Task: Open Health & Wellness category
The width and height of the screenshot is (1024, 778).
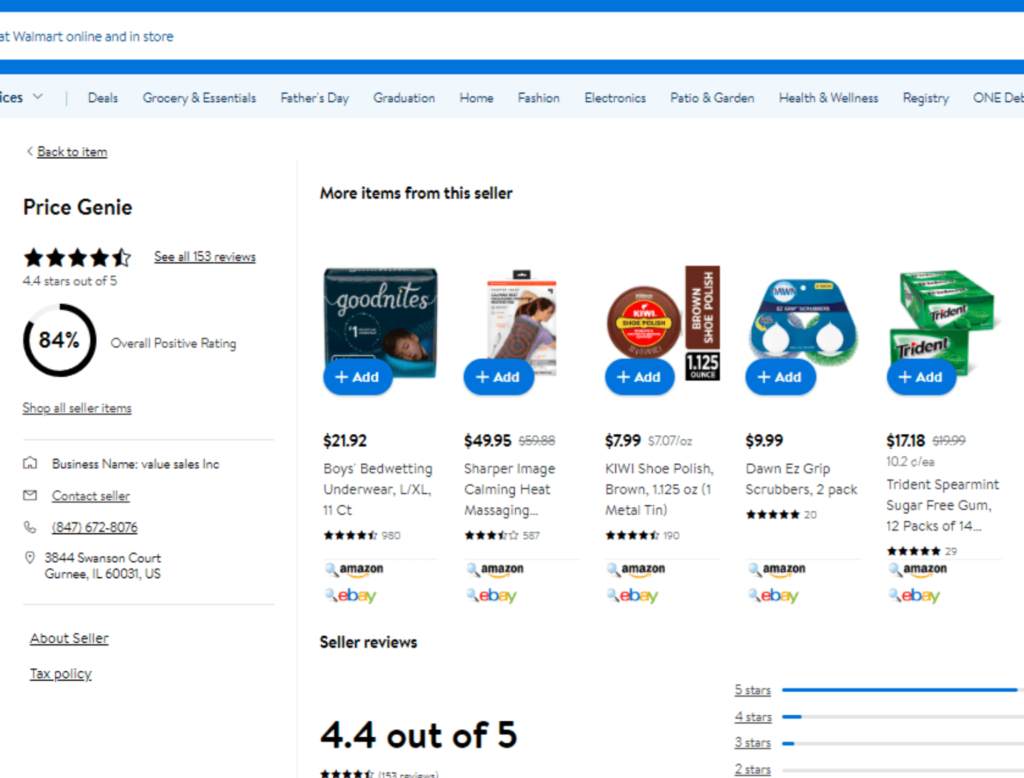Action: [x=829, y=98]
